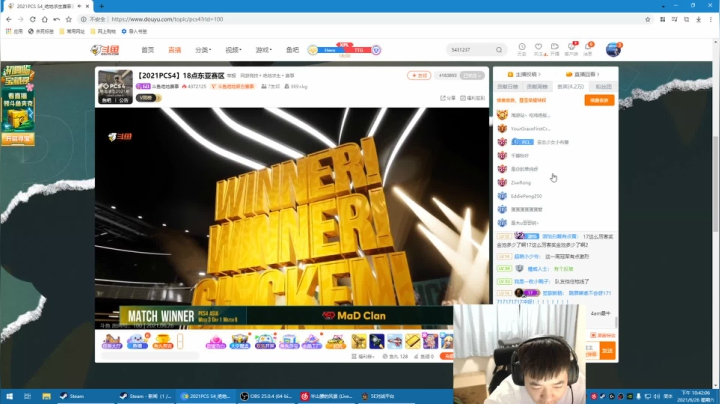Select the 直播 live nav item
Viewport: 720px width, 404px height.
point(174,50)
